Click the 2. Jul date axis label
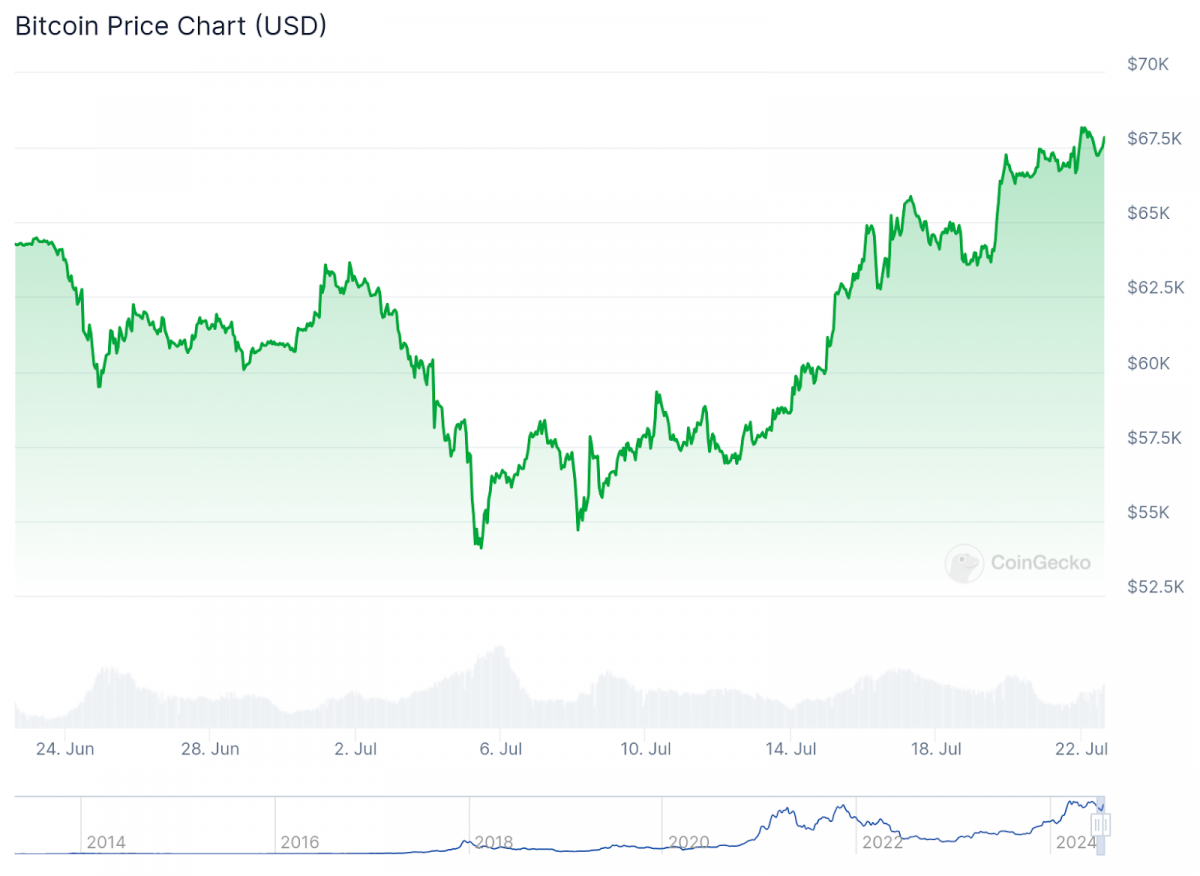1200x876 pixels. click(355, 748)
